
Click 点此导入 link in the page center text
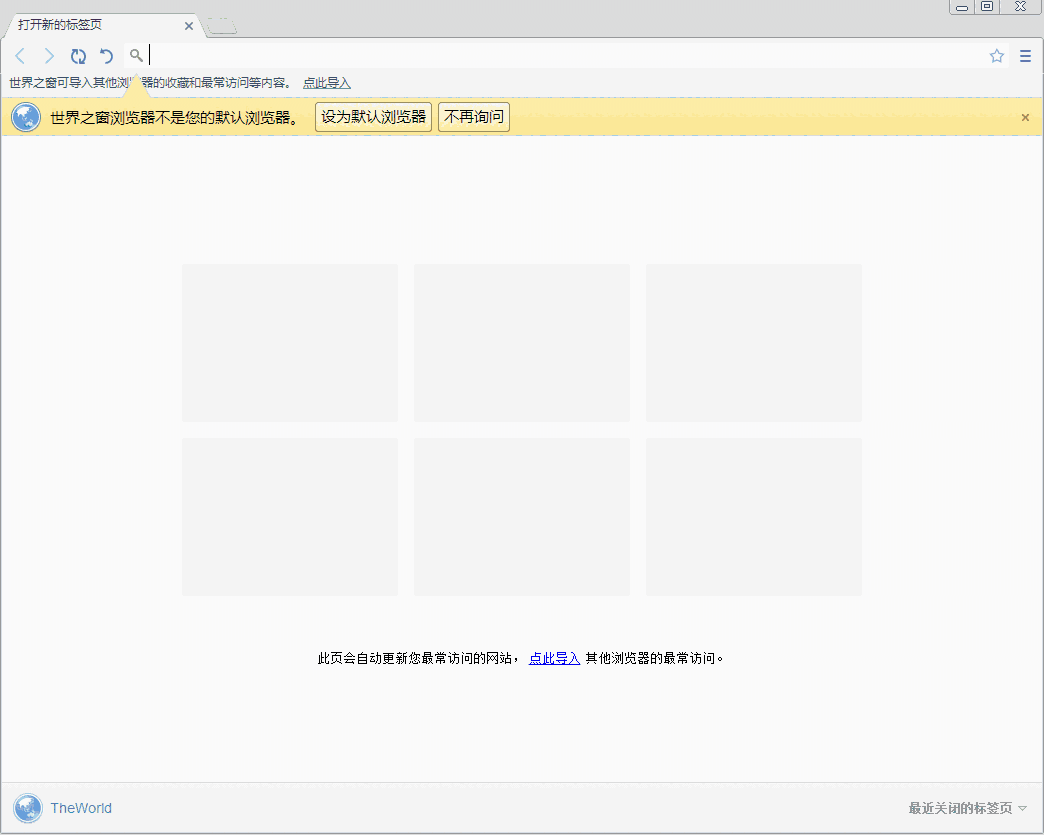[554, 658]
